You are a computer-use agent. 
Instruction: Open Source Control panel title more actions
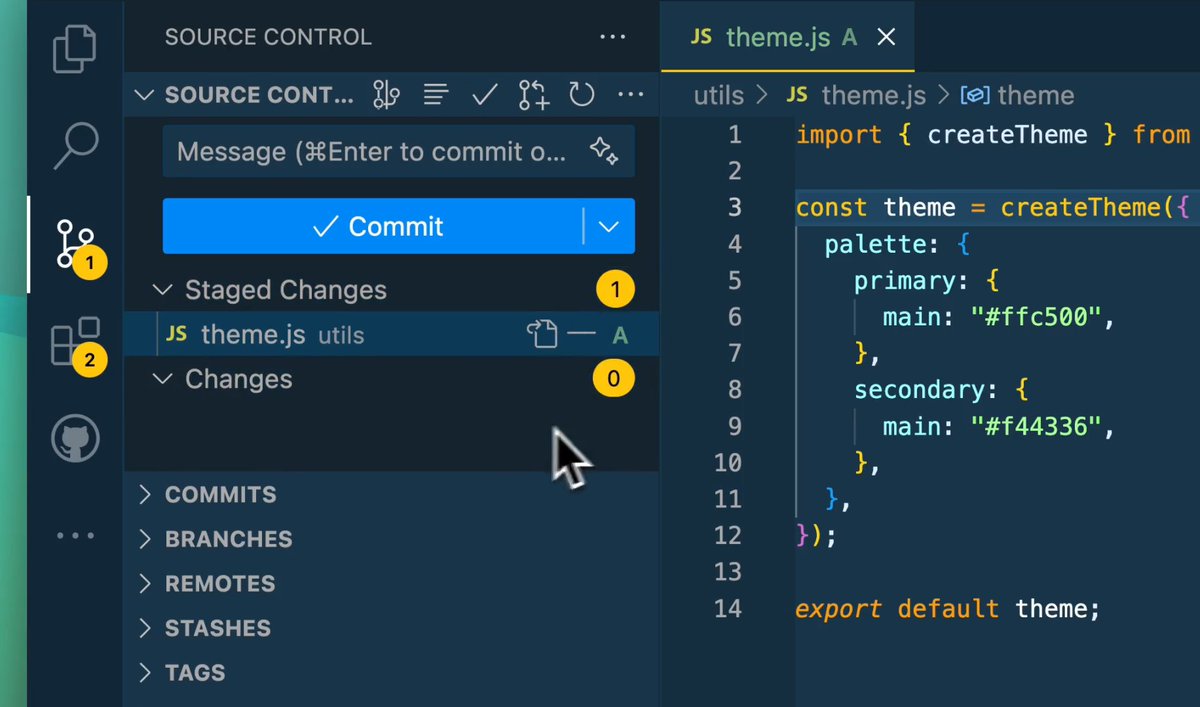tap(612, 38)
